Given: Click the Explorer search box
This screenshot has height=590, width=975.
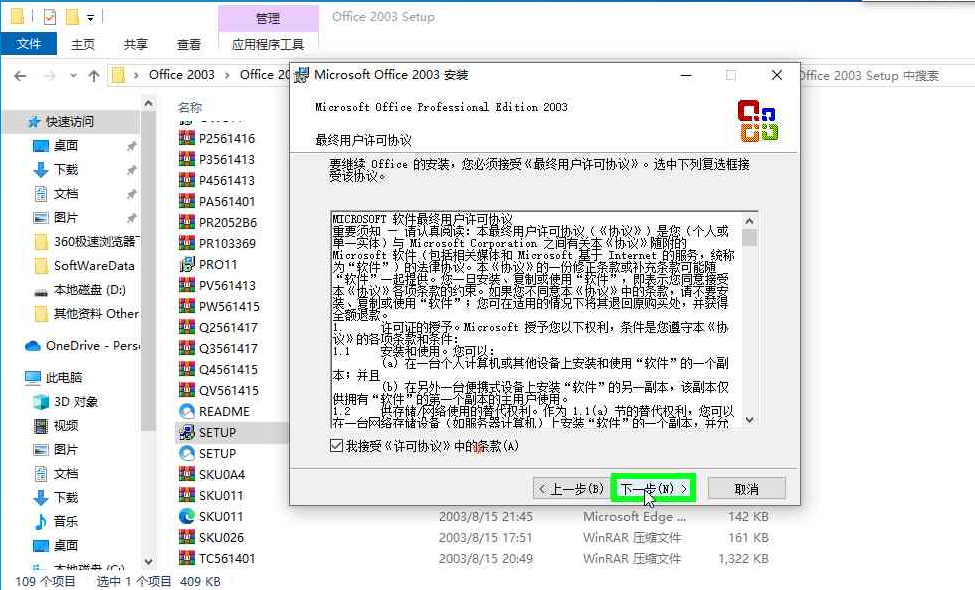Looking at the screenshot, I should coord(886,75).
